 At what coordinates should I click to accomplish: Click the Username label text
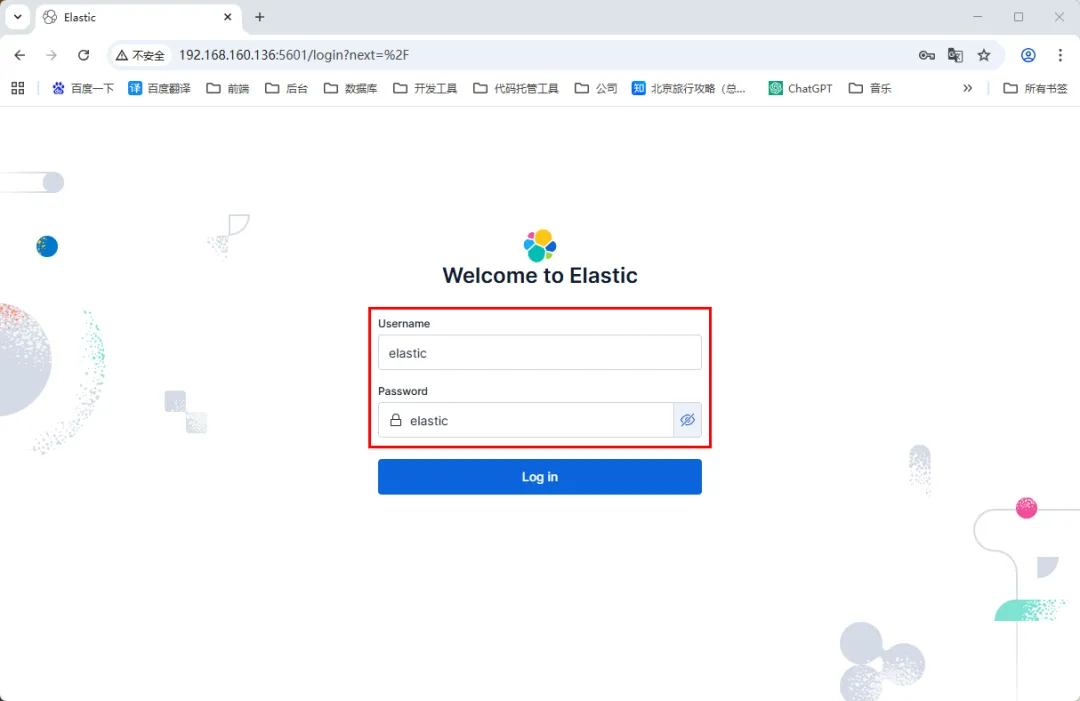[404, 324]
